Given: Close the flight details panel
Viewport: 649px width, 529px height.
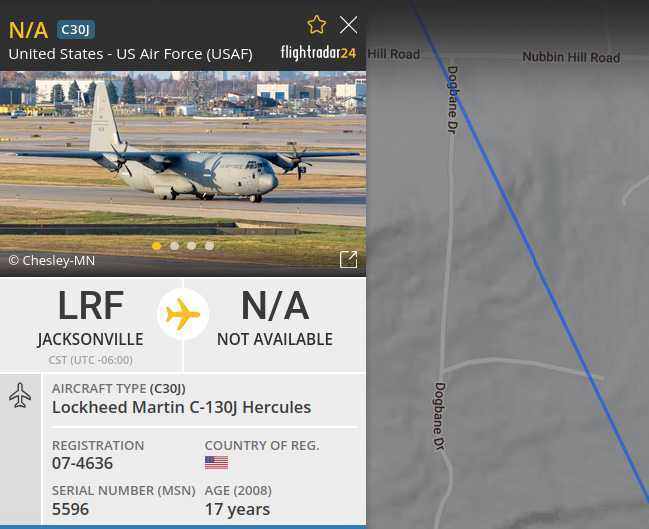Looking at the screenshot, I should point(349,25).
